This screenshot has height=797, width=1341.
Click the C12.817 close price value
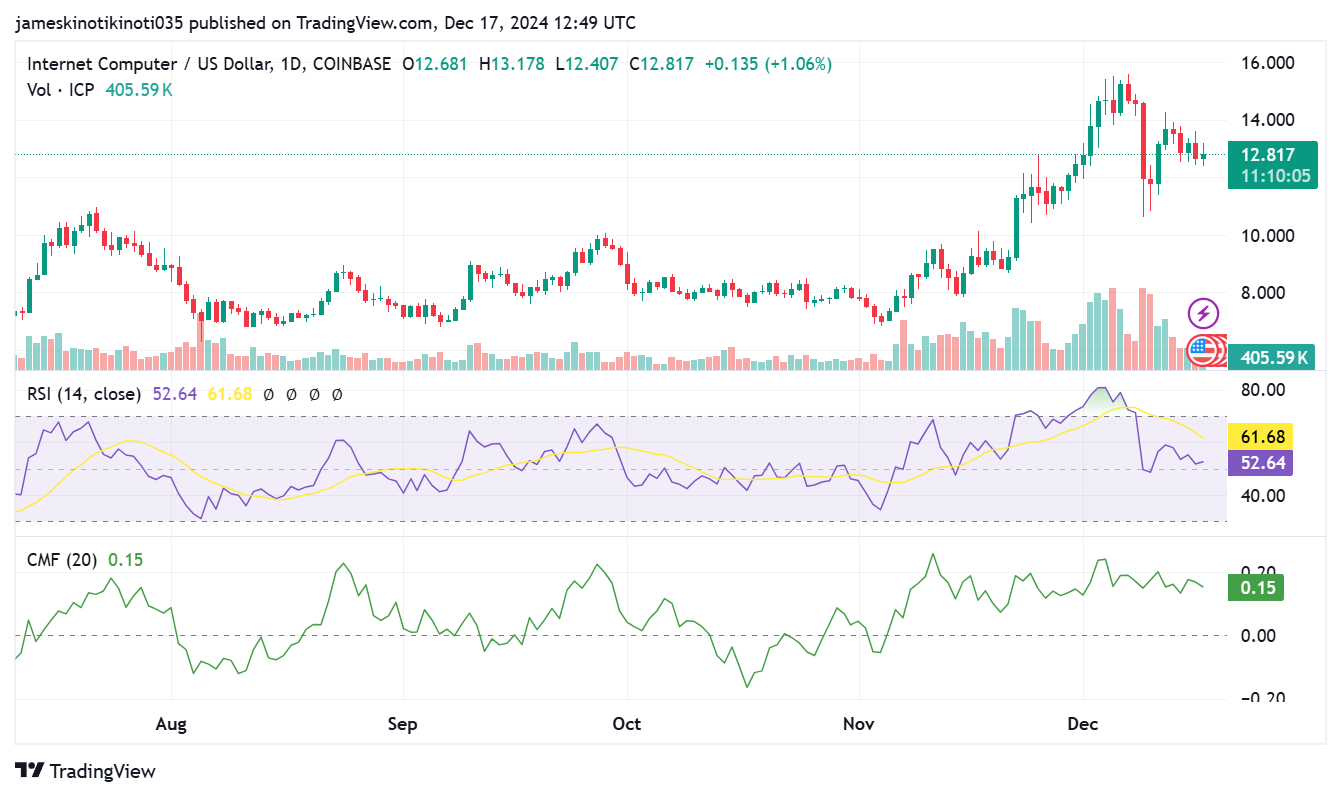[x=661, y=64]
